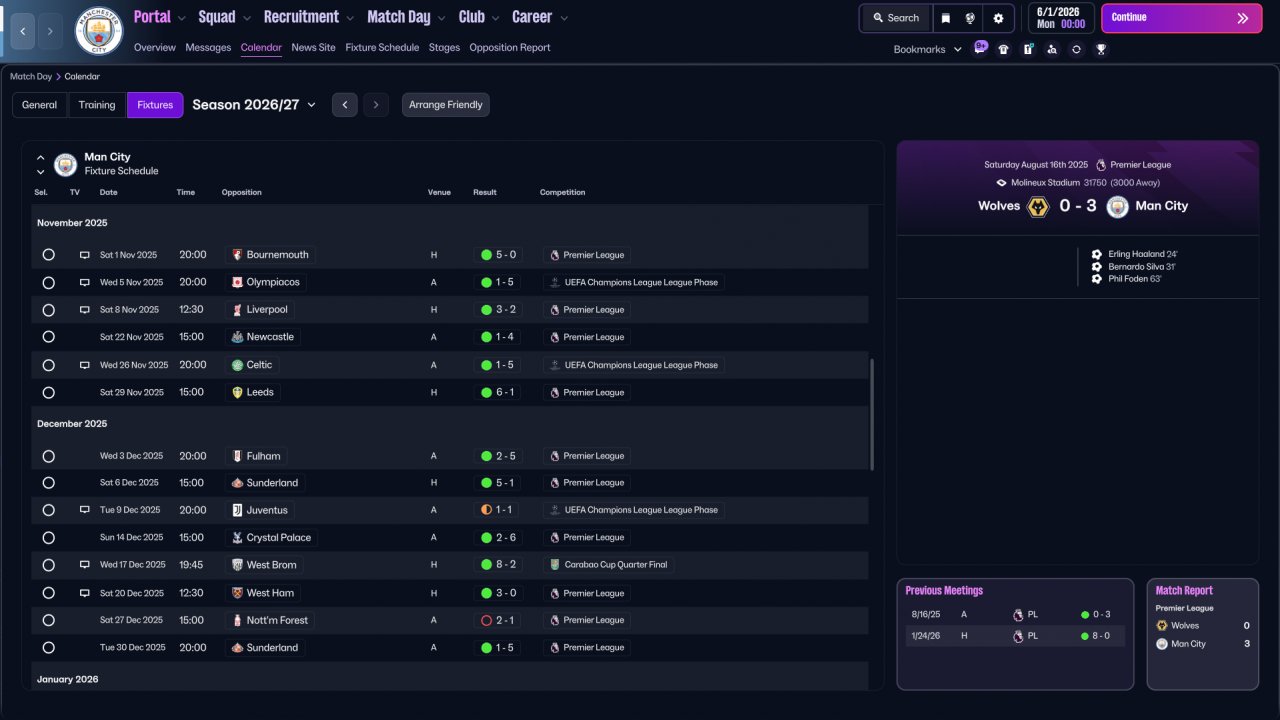Switch to the News Site tab

tap(313, 47)
